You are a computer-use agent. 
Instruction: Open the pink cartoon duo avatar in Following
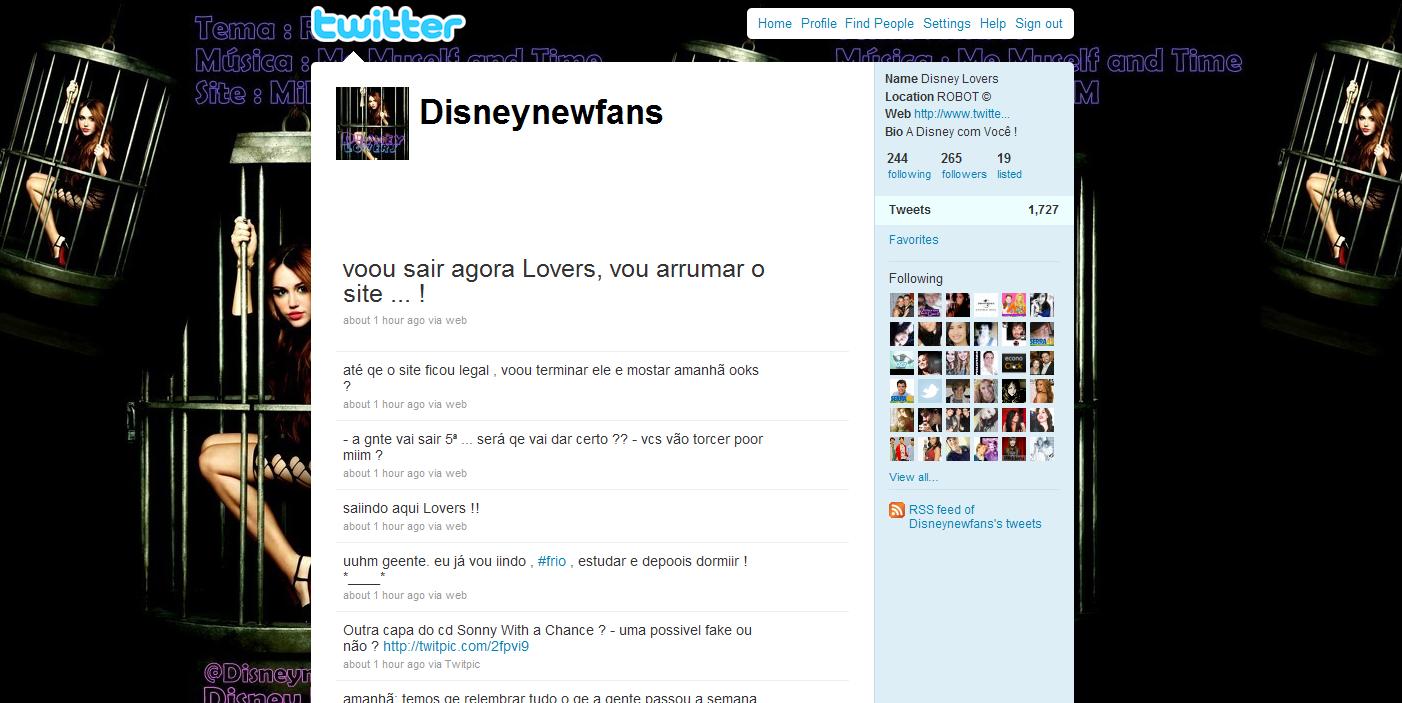tap(1014, 305)
